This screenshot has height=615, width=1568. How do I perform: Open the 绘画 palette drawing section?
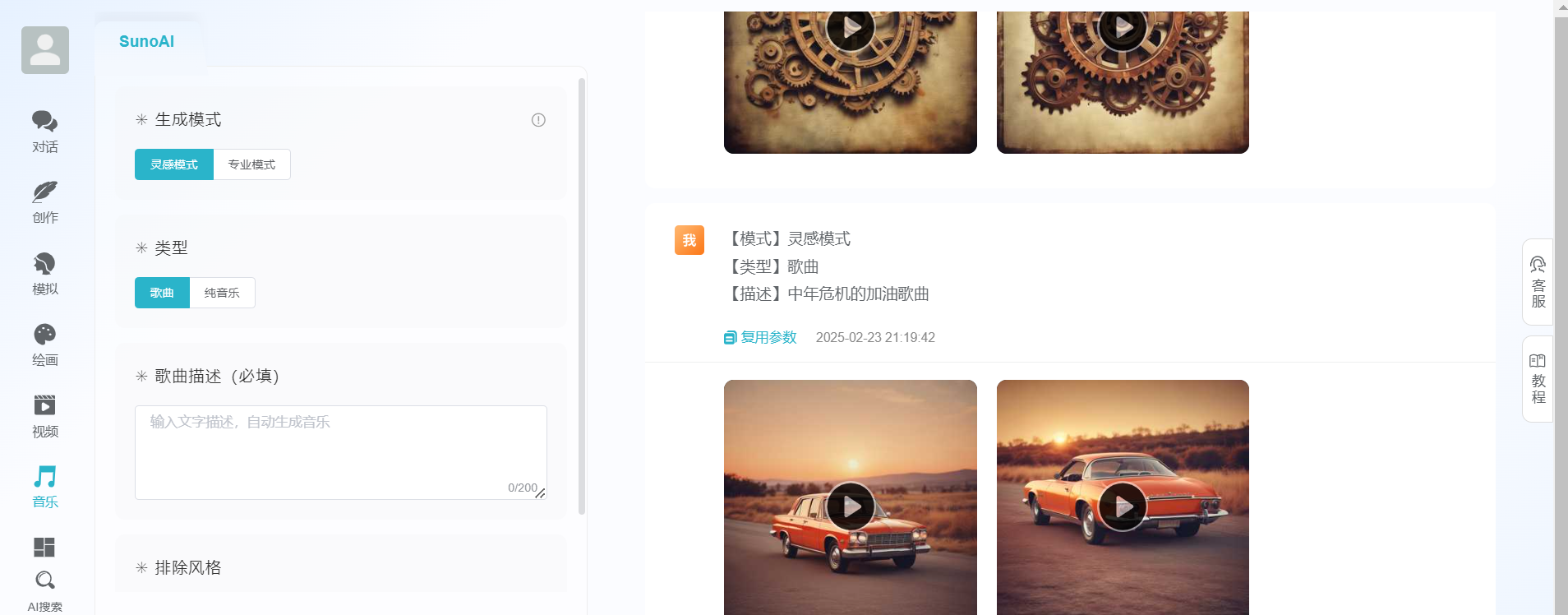44,335
